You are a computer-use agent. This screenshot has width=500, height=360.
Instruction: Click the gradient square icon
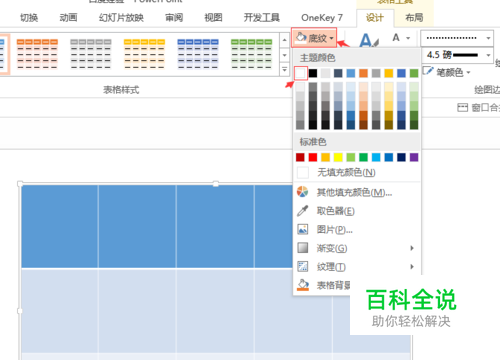tap(303, 248)
